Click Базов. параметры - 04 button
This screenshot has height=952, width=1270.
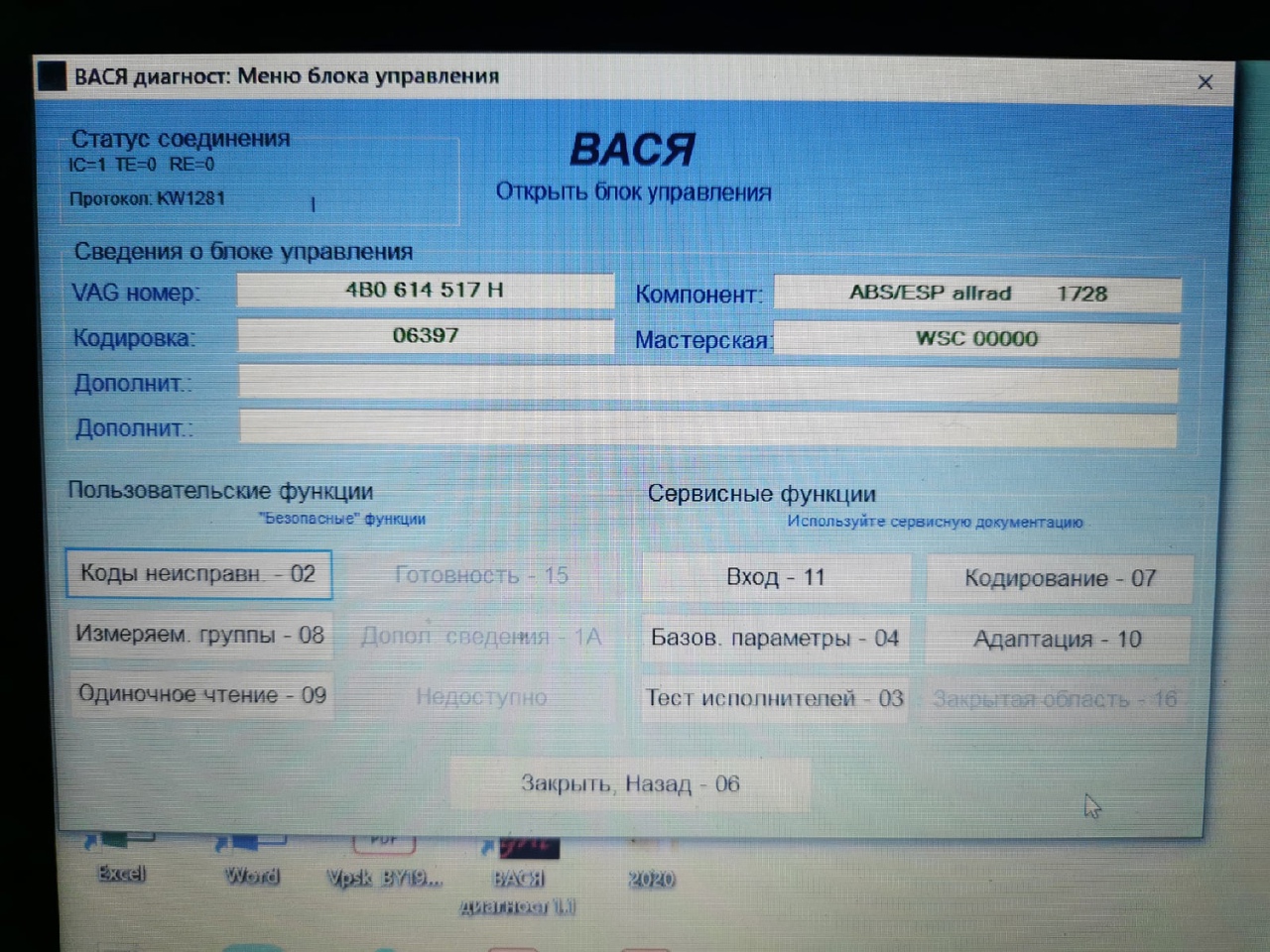coord(775,638)
